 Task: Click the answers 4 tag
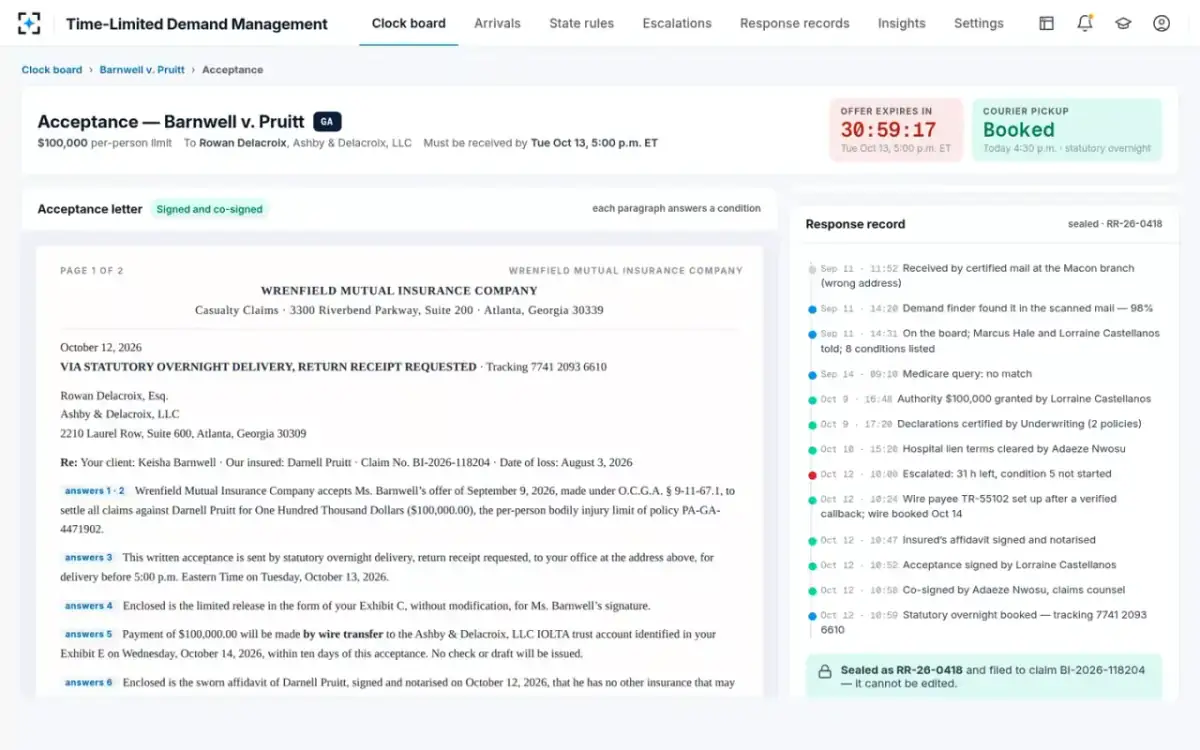89,606
